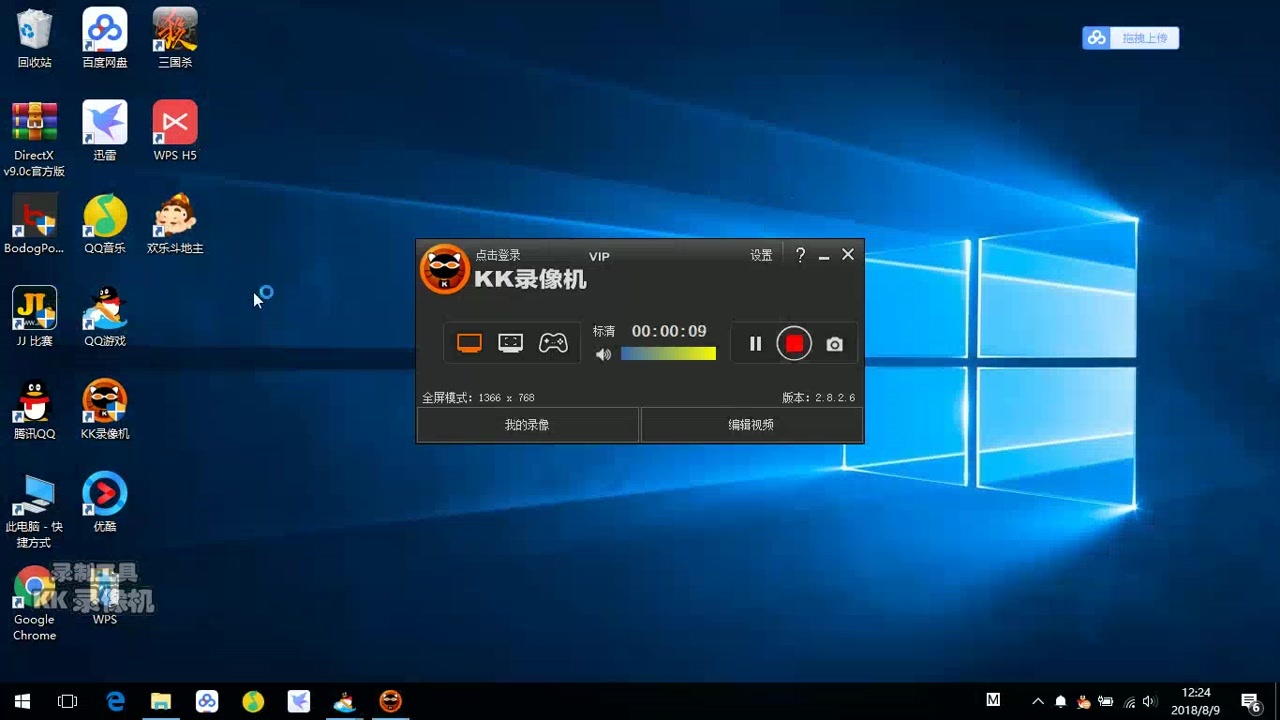Open QQ音乐 desktop icon

pos(105,224)
